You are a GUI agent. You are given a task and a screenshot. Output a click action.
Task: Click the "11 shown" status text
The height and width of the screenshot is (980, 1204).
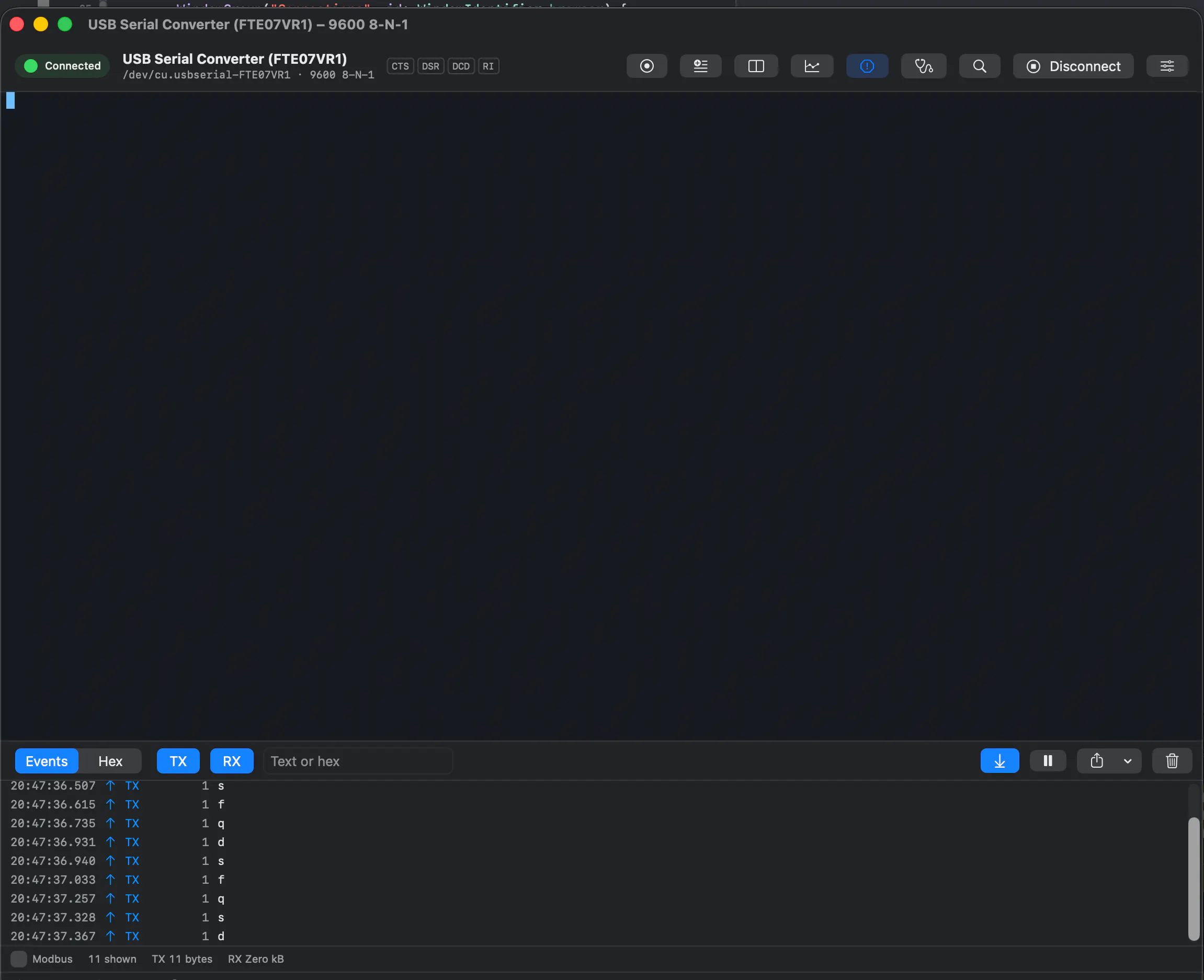[x=112, y=959]
